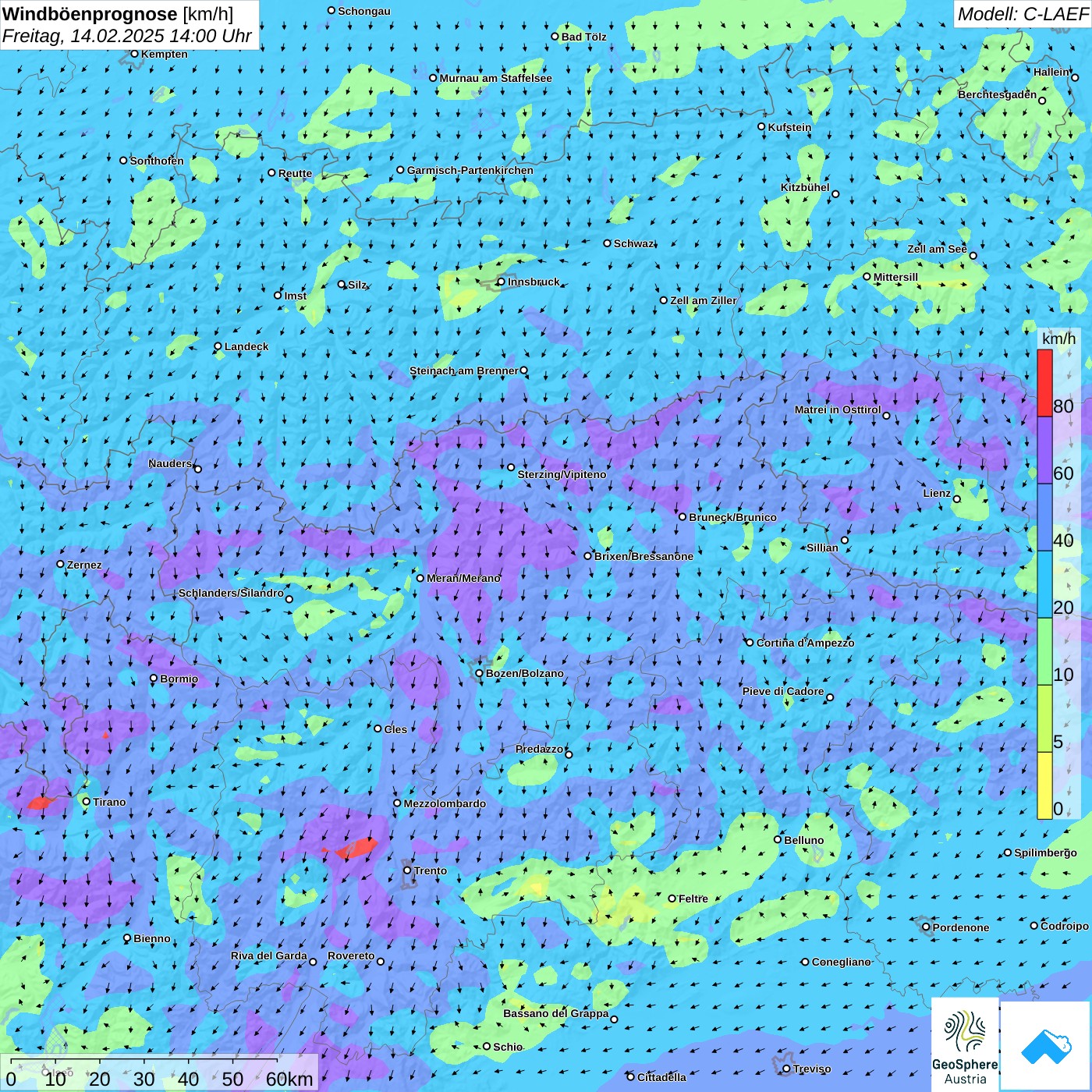Viewport: 1092px width, 1092px height.
Task: Select the Zell am See marker
Action: click(x=973, y=255)
